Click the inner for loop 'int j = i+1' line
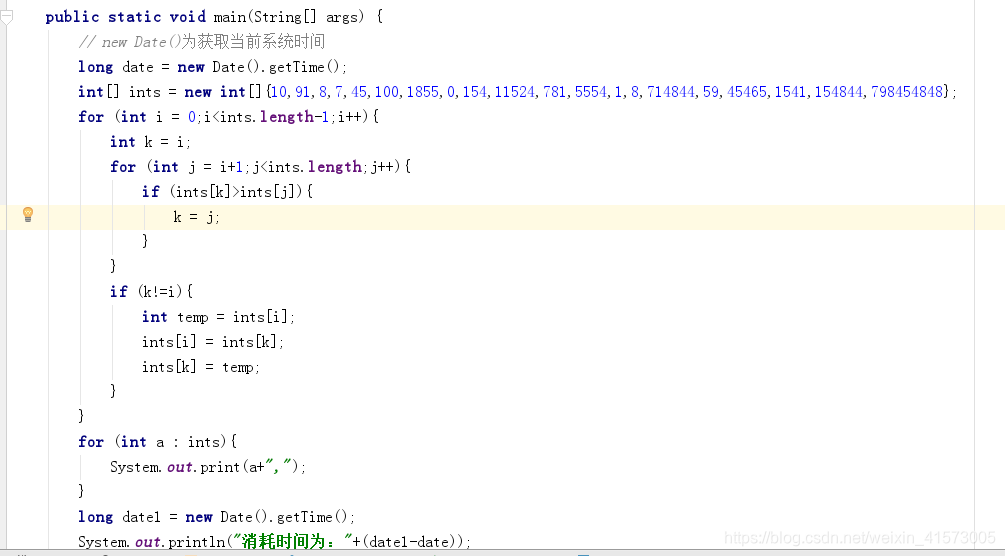The width and height of the screenshot is (1005, 556). pos(260,167)
